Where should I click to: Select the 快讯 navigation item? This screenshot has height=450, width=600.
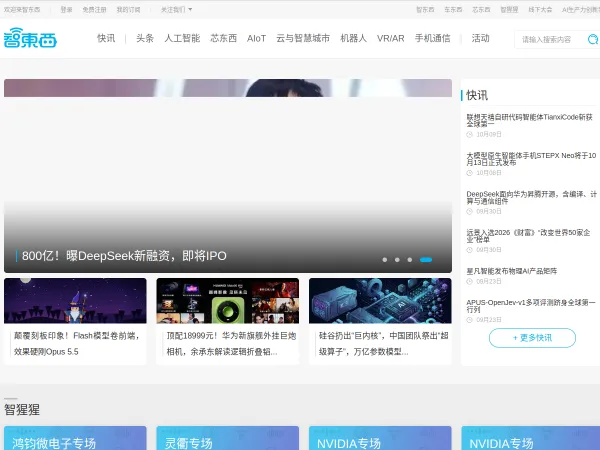click(x=106, y=38)
